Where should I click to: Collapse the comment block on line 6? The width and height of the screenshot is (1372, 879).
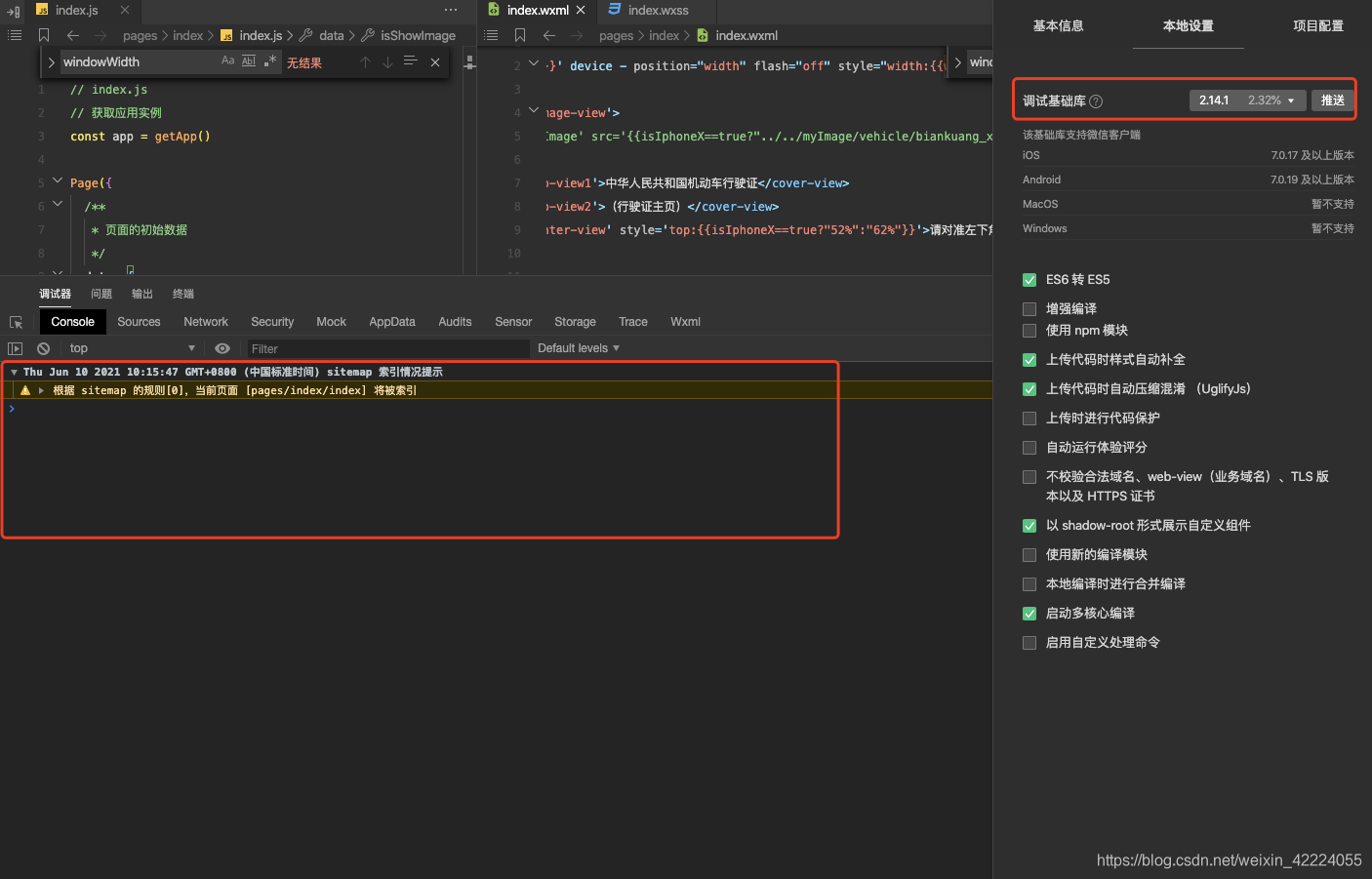58,205
